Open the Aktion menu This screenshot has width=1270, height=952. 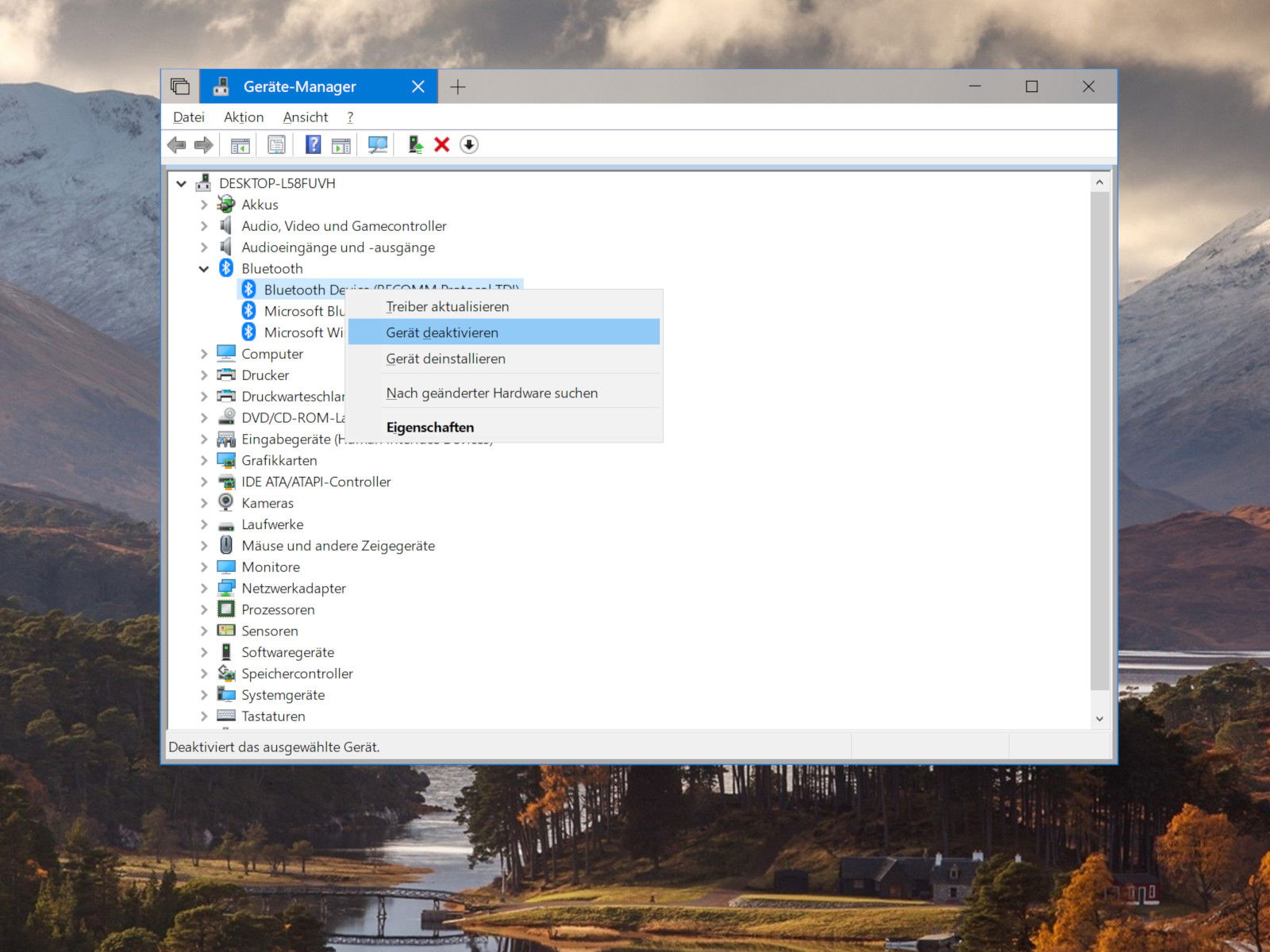tap(244, 117)
